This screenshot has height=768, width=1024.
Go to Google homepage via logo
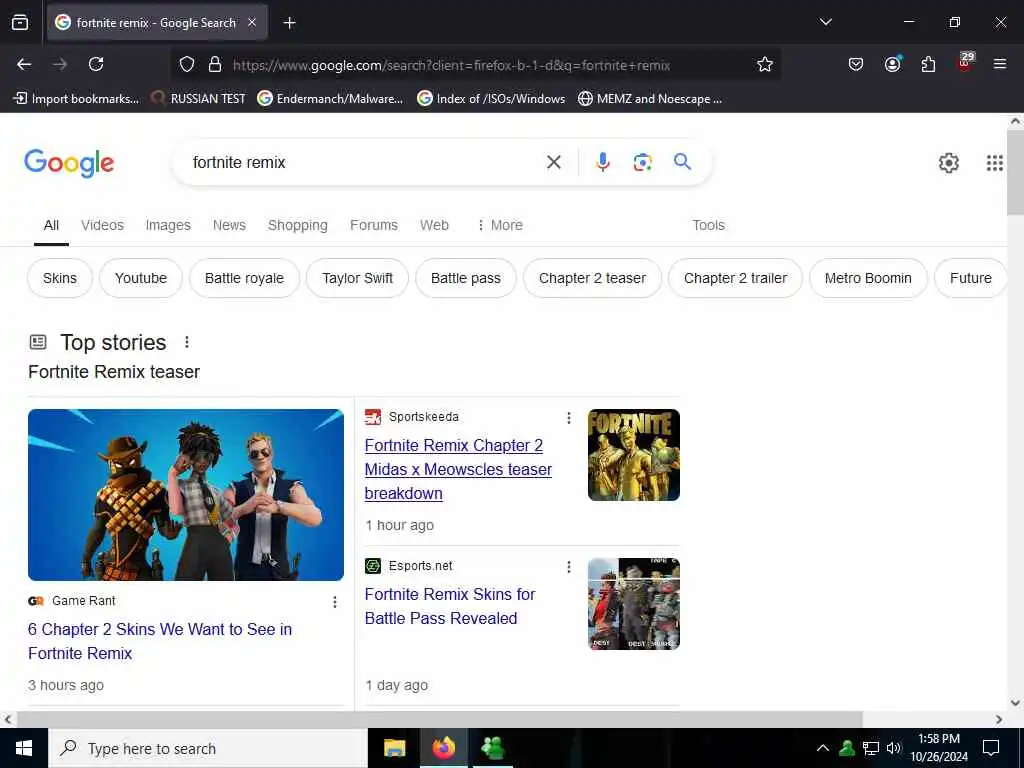pos(69,163)
